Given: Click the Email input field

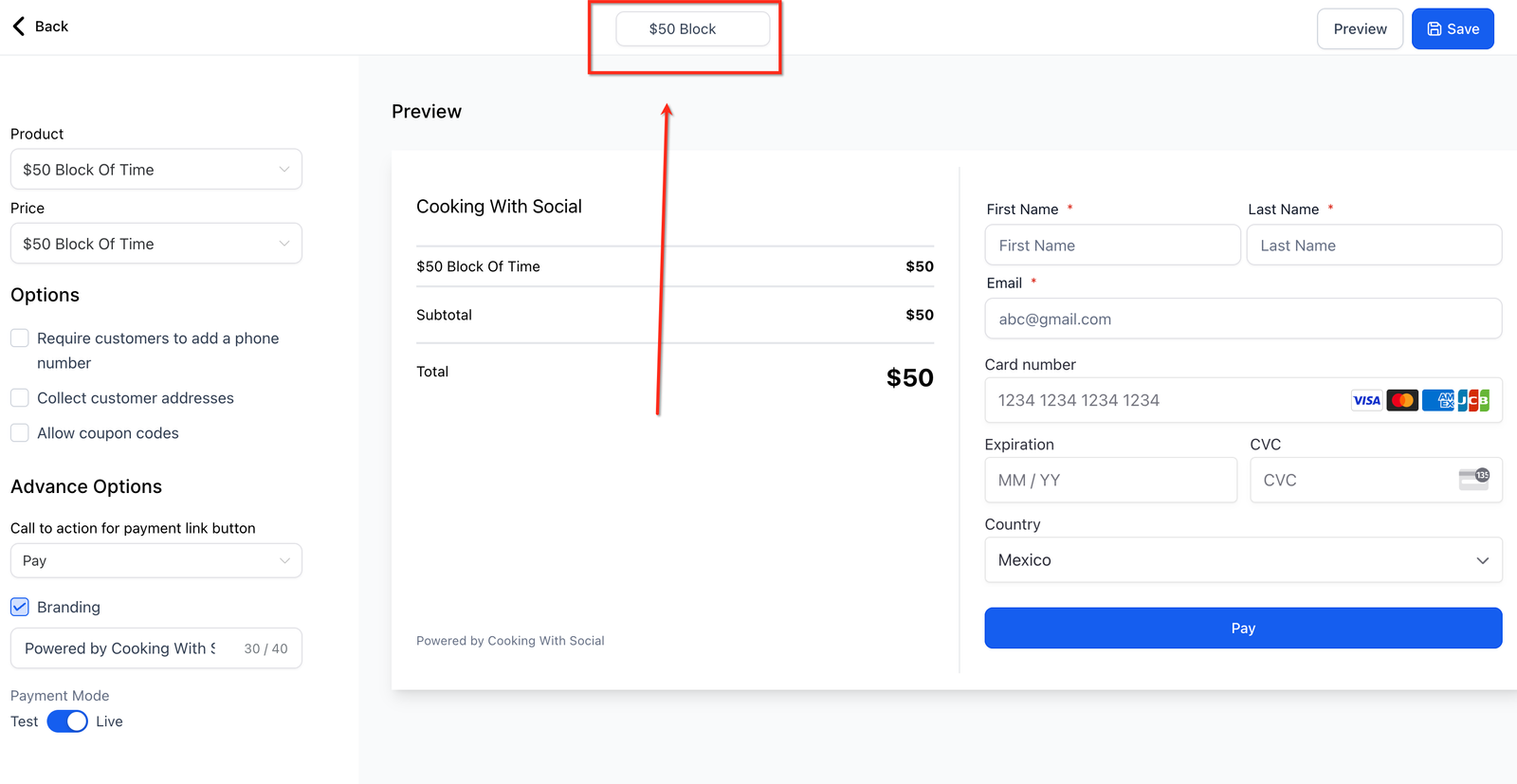Looking at the screenshot, I should [1243, 319].
